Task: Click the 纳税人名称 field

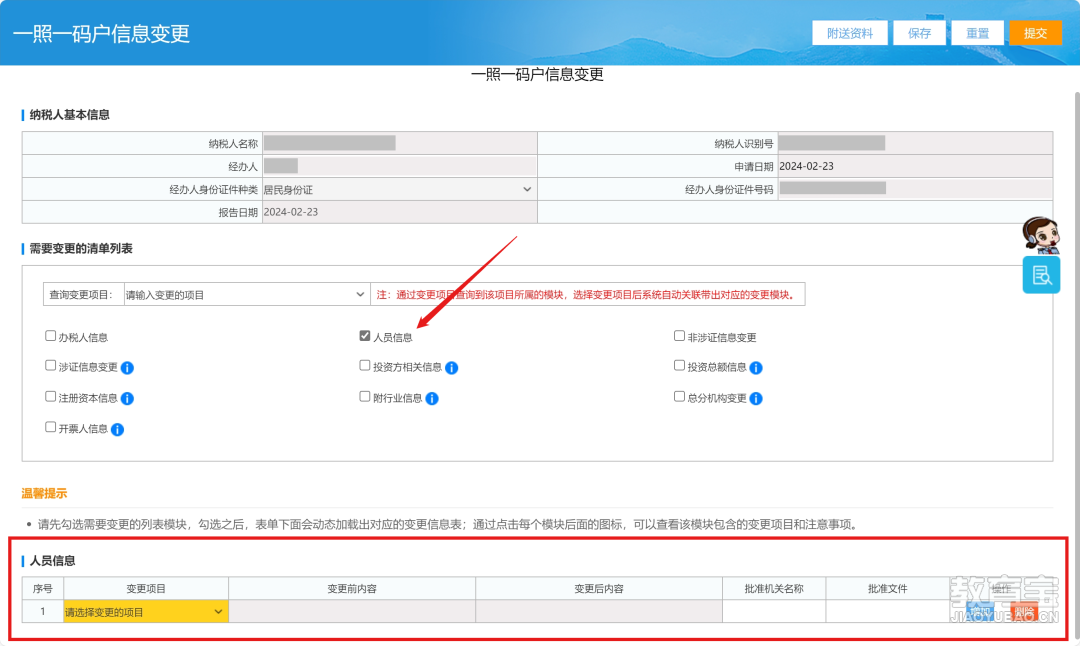Action: 399,143
